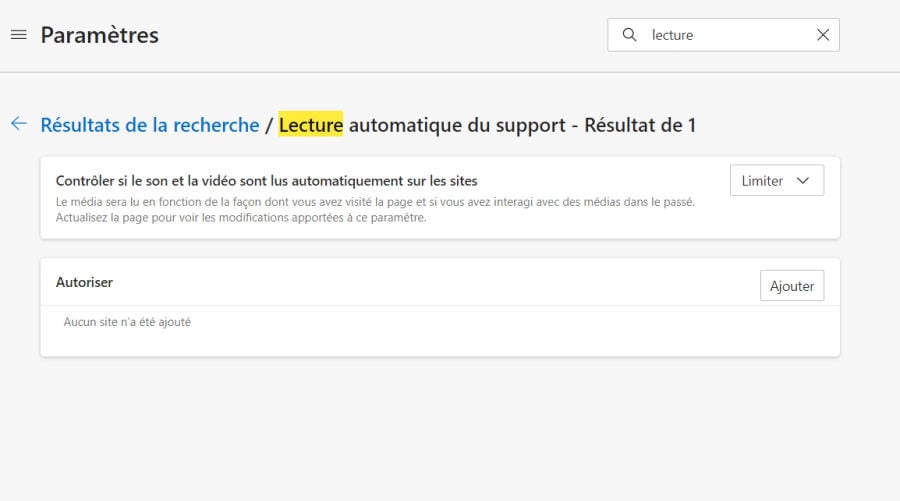Click text 'Aucun site n'a été ajouté'
Image resolution: width=900 pixels, height=501 pixels.
pyautogui.click(x=127, y=322)
